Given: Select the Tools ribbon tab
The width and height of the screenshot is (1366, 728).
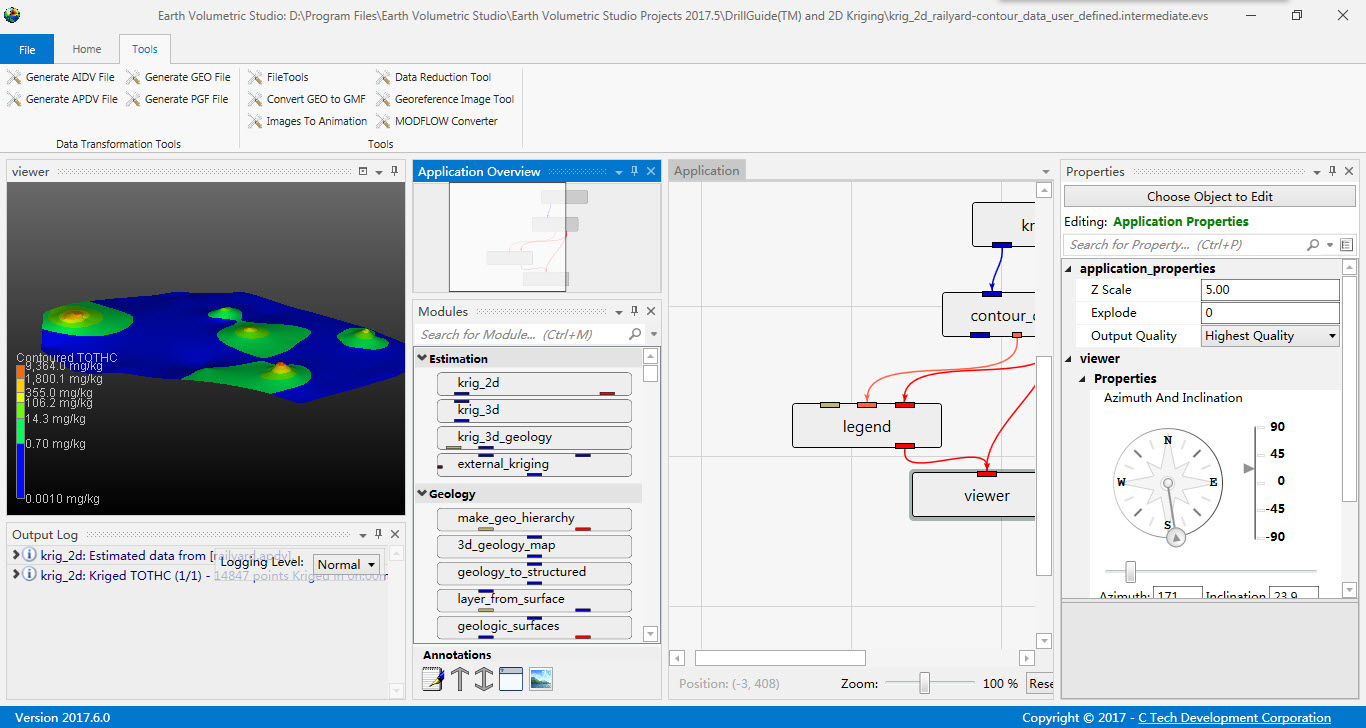Looking at the screenshot, I should coord(145,49).
